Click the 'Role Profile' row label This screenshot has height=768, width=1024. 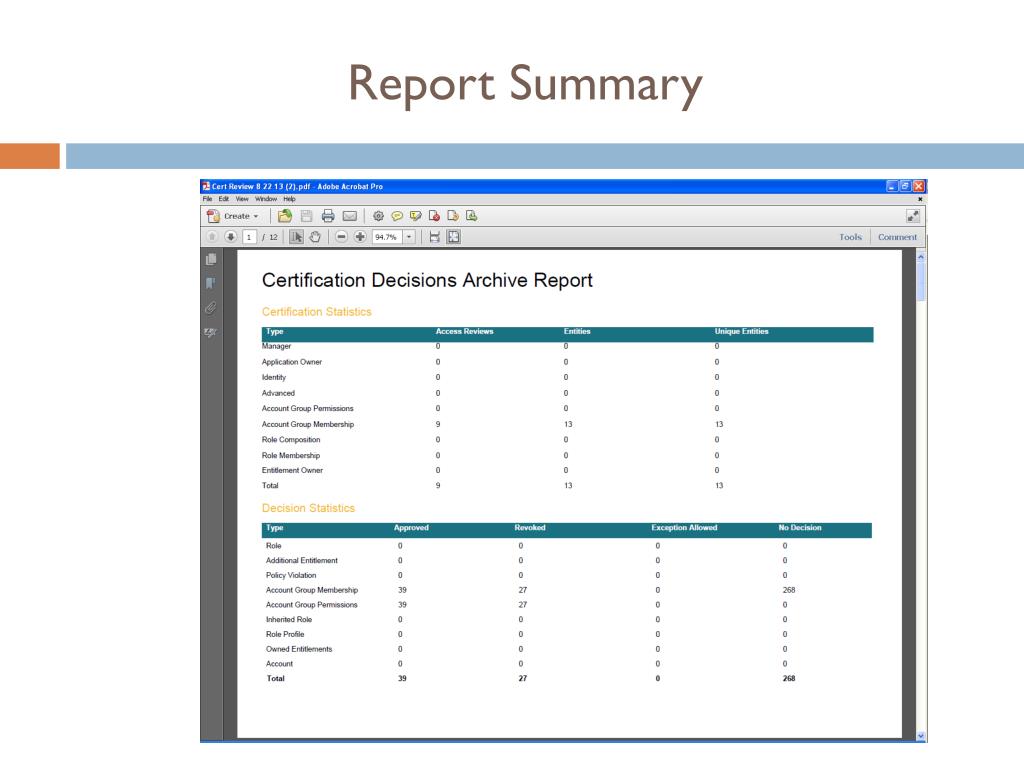285,634
